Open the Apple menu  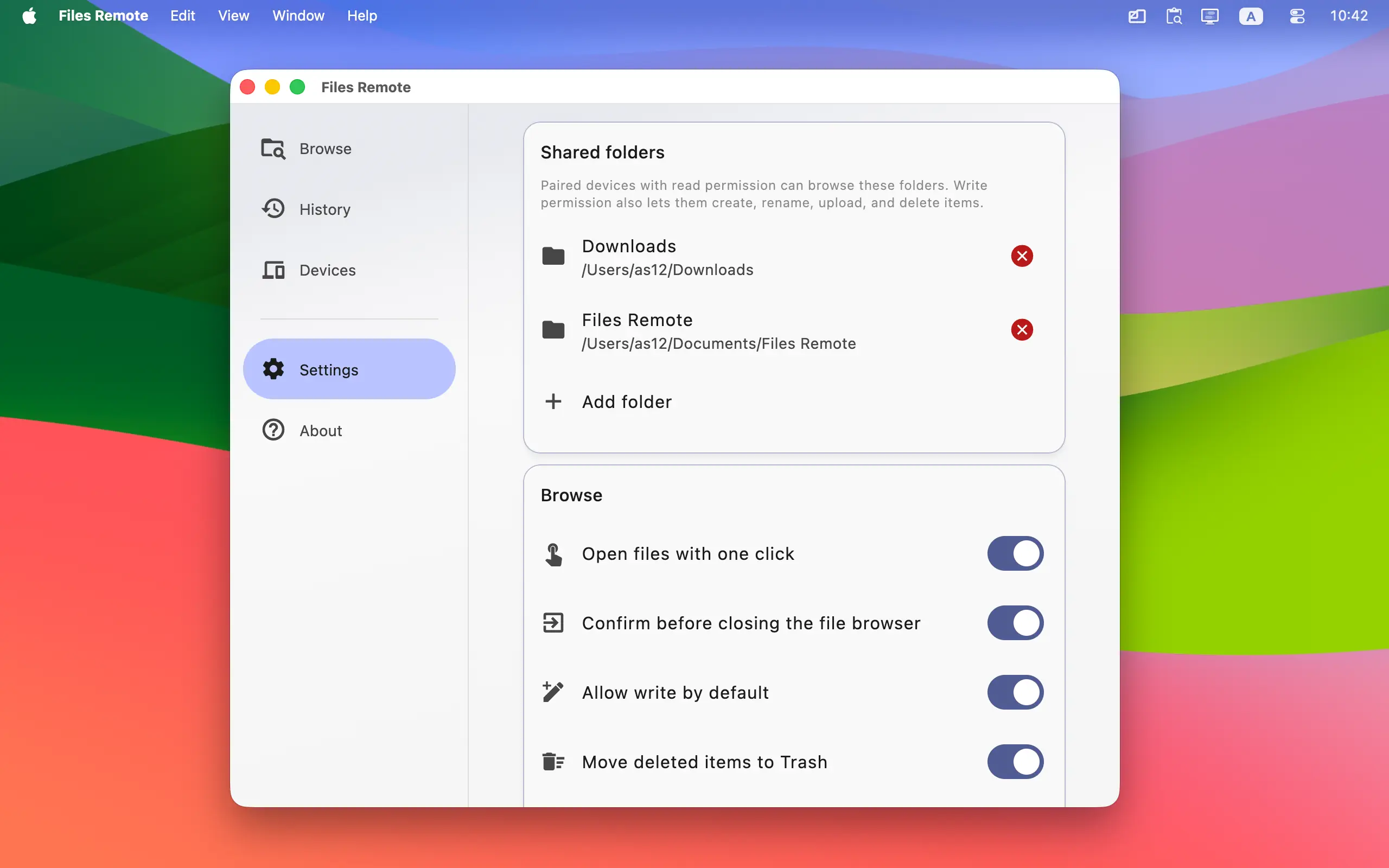click(x=29, y=16)
